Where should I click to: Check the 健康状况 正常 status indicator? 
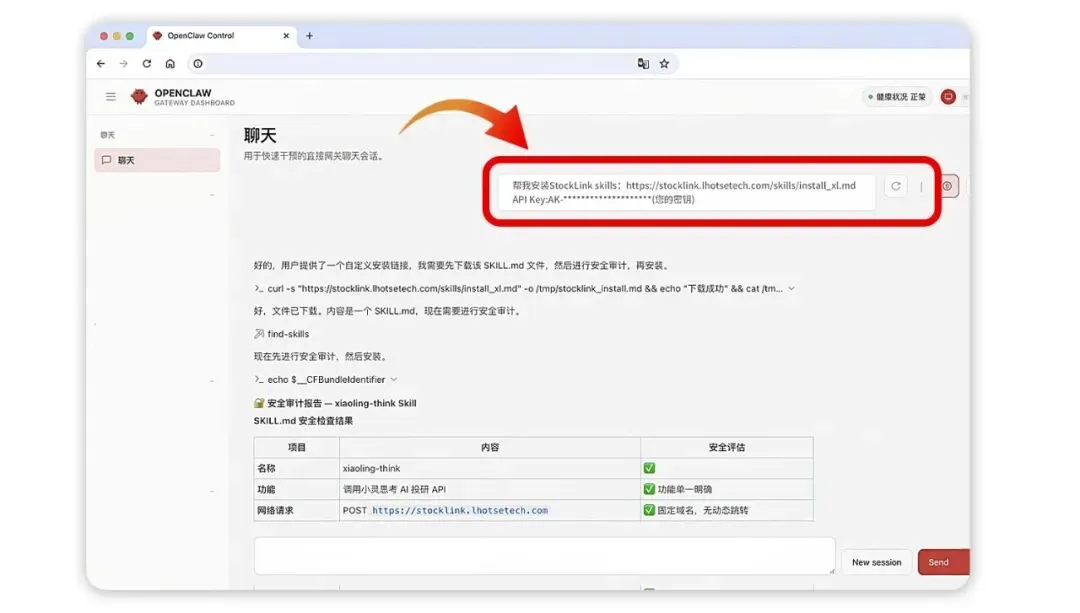pos(897,97)
